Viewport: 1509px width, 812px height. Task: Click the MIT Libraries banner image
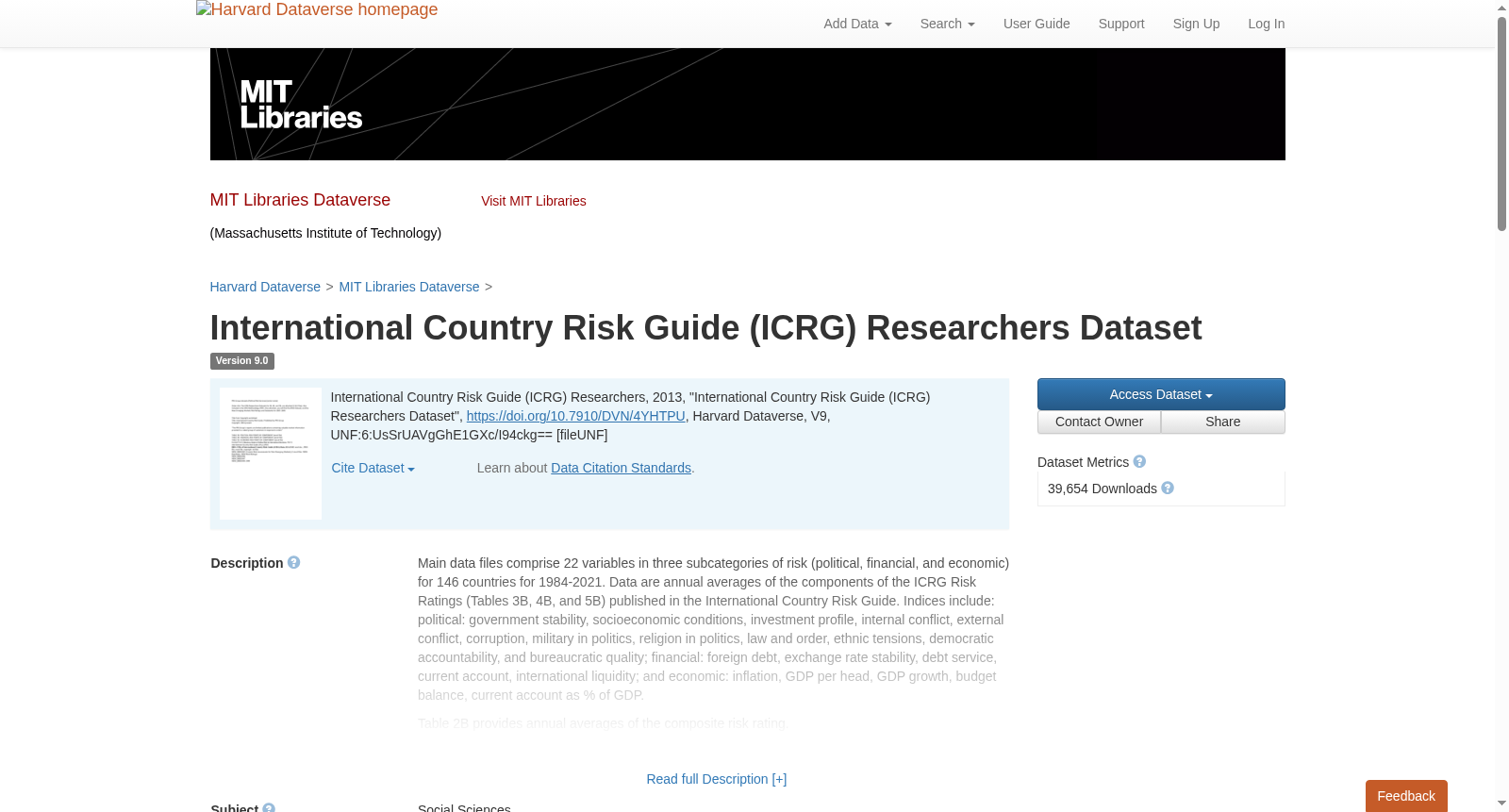click(x=747, y=104)
